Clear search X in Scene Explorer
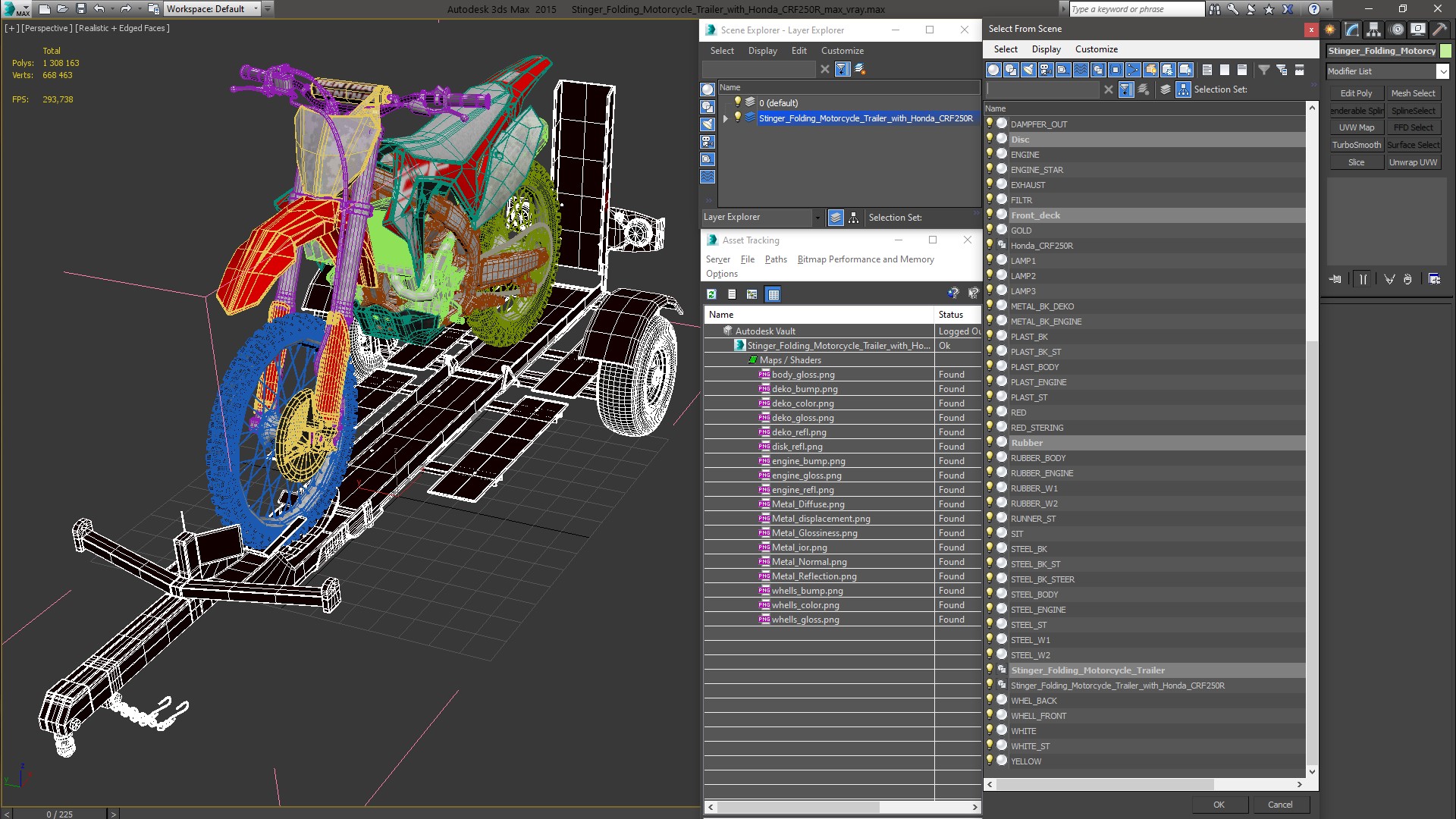The width and height of the screenshot is (1456, 819). pos(825,69)
